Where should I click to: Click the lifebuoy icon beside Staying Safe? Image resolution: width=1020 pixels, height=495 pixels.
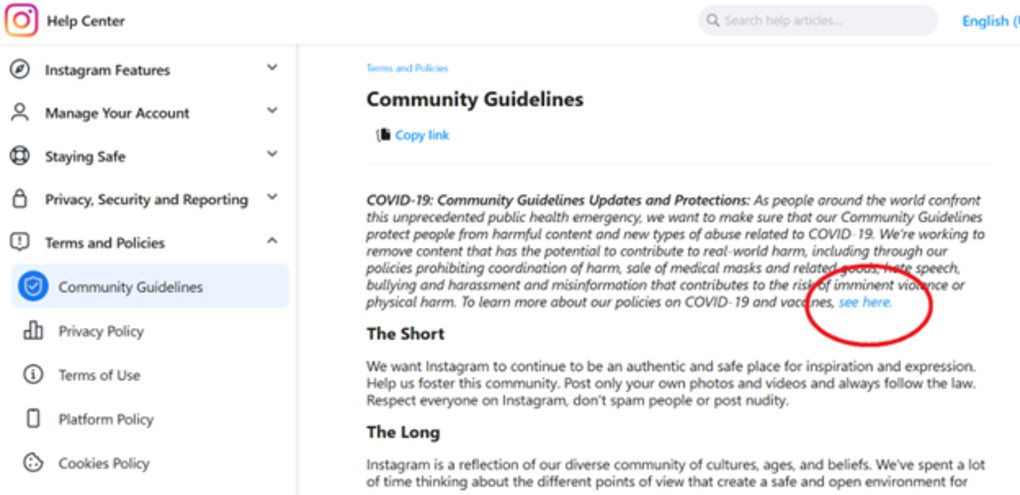click(20, 156)
